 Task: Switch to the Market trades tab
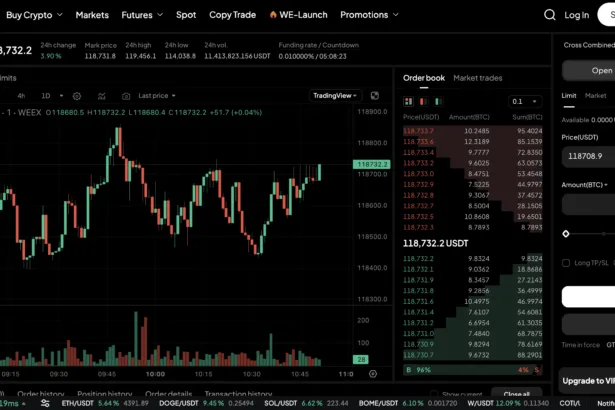(478, 78)
